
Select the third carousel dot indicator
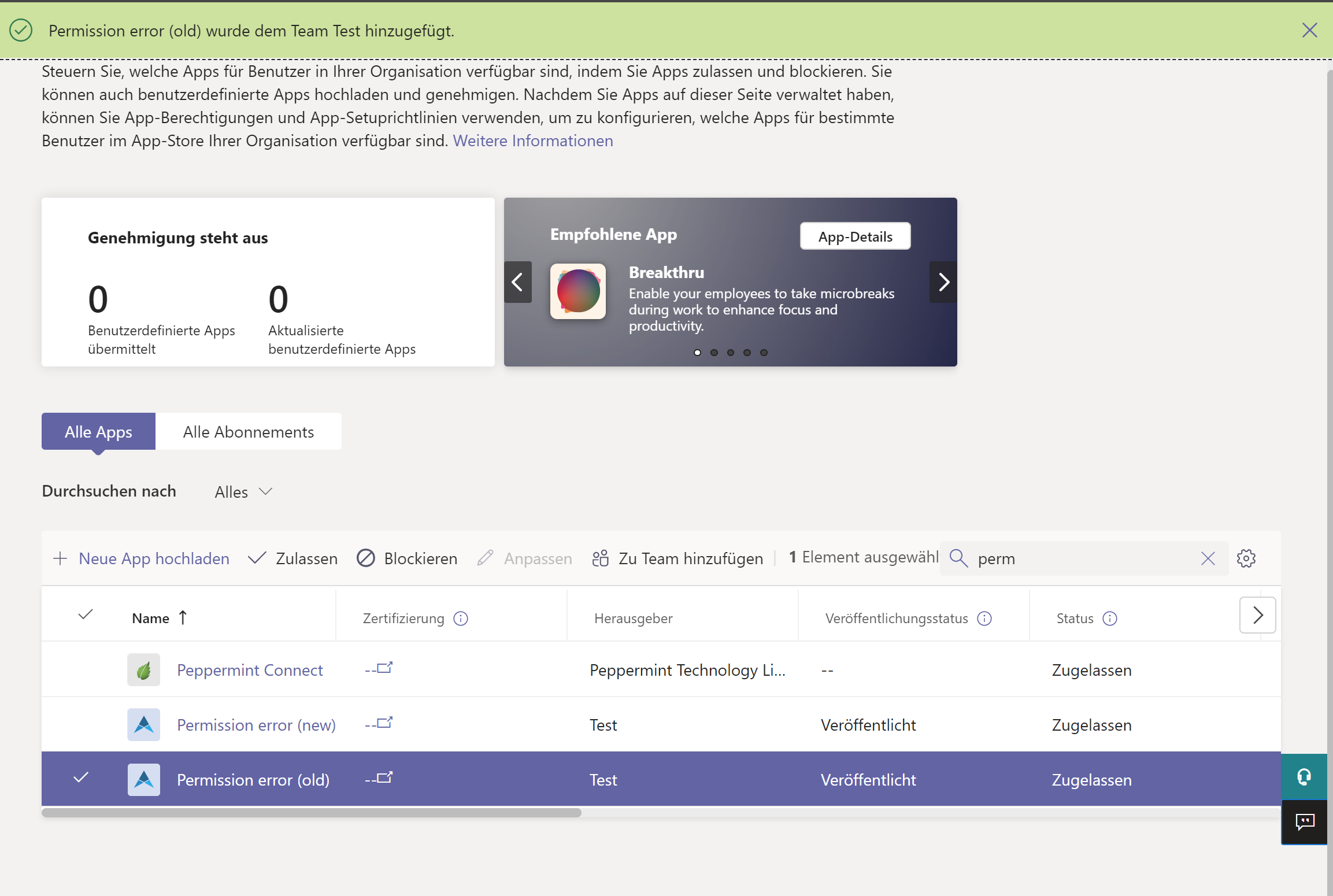pos(731,352)
